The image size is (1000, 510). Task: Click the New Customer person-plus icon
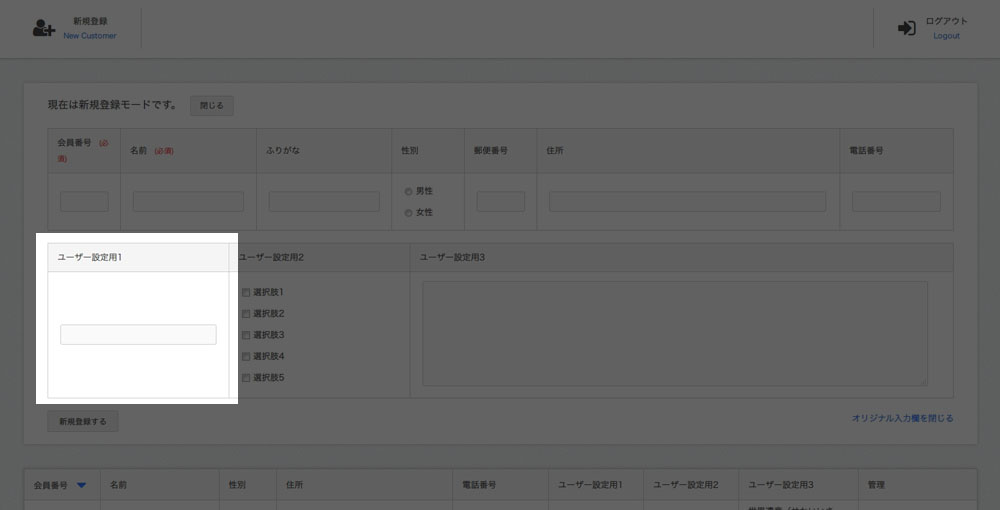pos(44,28)
